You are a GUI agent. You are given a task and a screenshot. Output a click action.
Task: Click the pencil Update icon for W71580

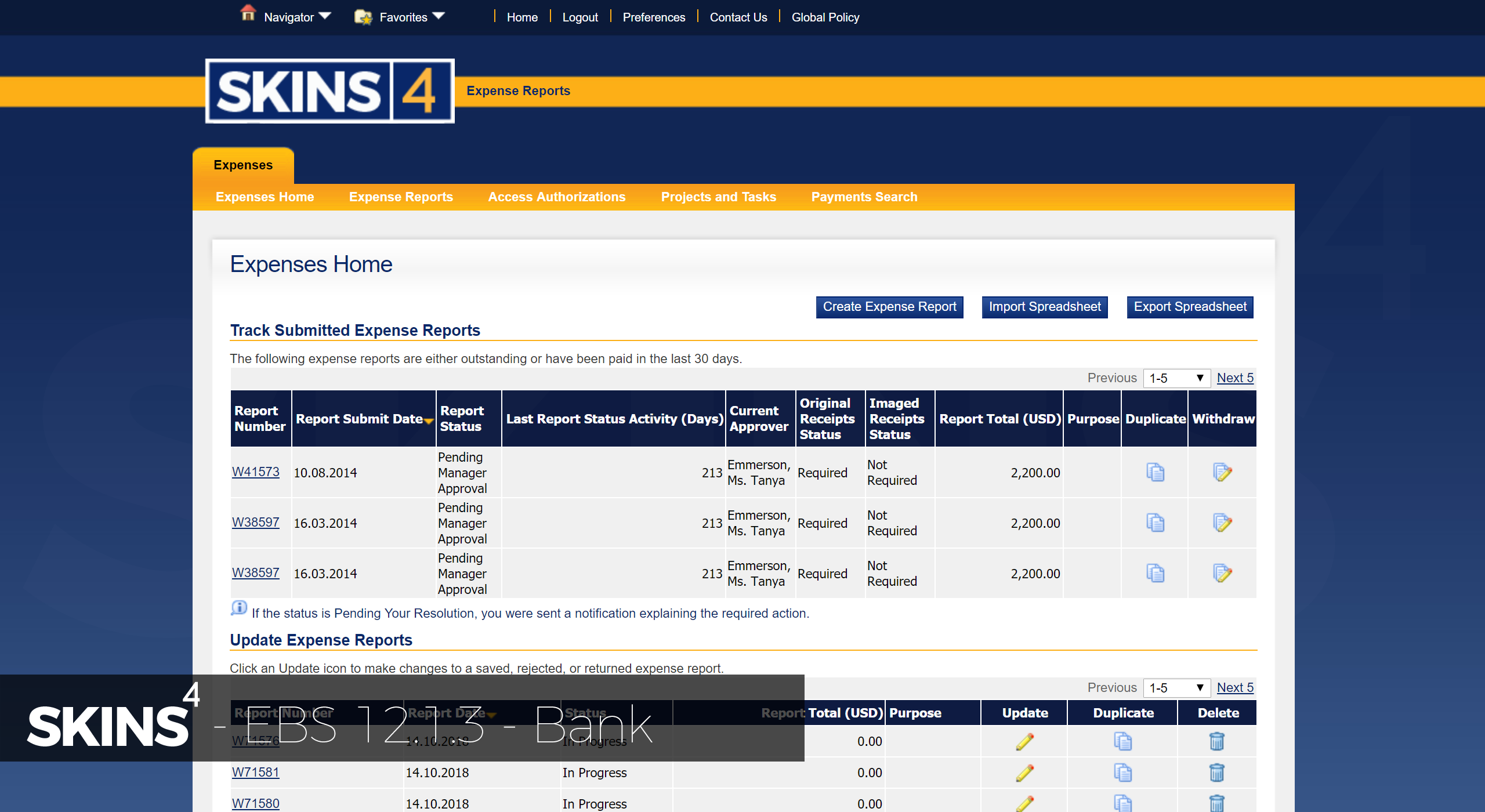click(1024, 803)
